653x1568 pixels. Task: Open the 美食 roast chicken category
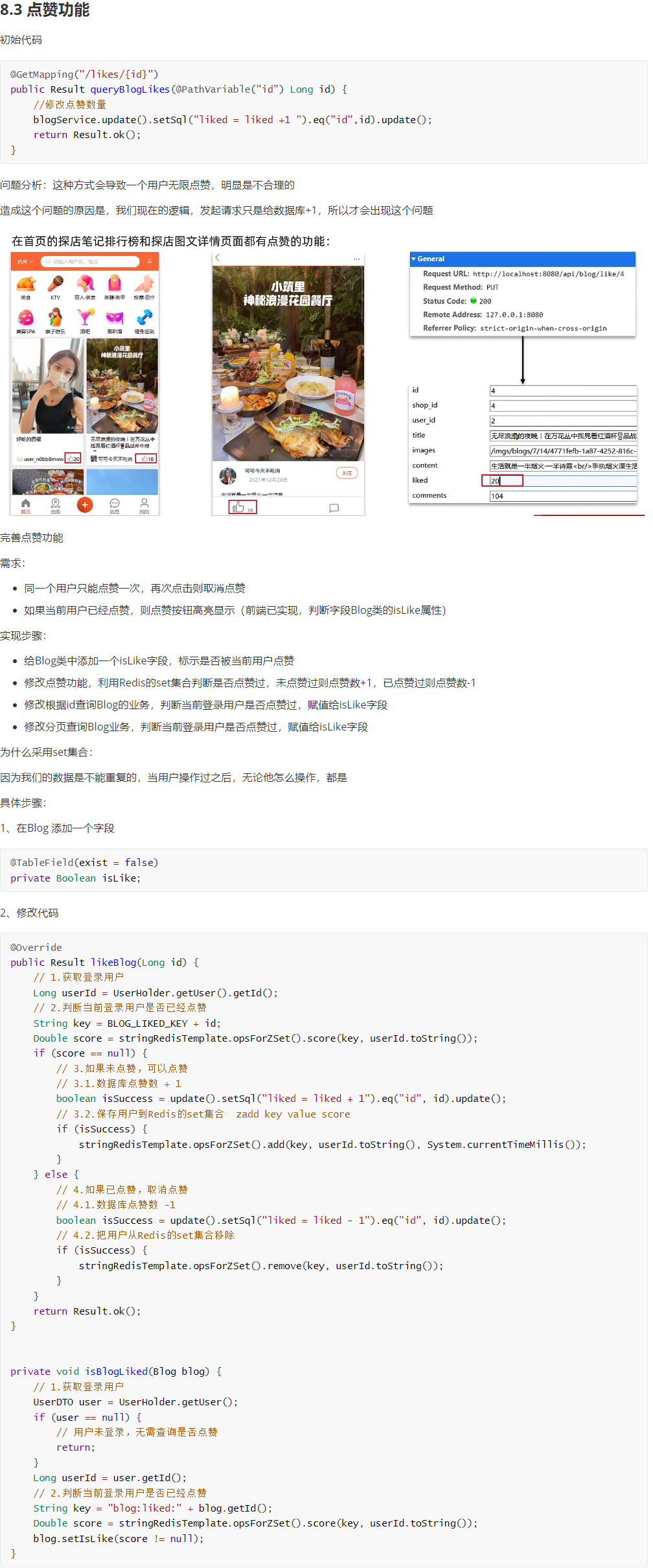(26, 284)
